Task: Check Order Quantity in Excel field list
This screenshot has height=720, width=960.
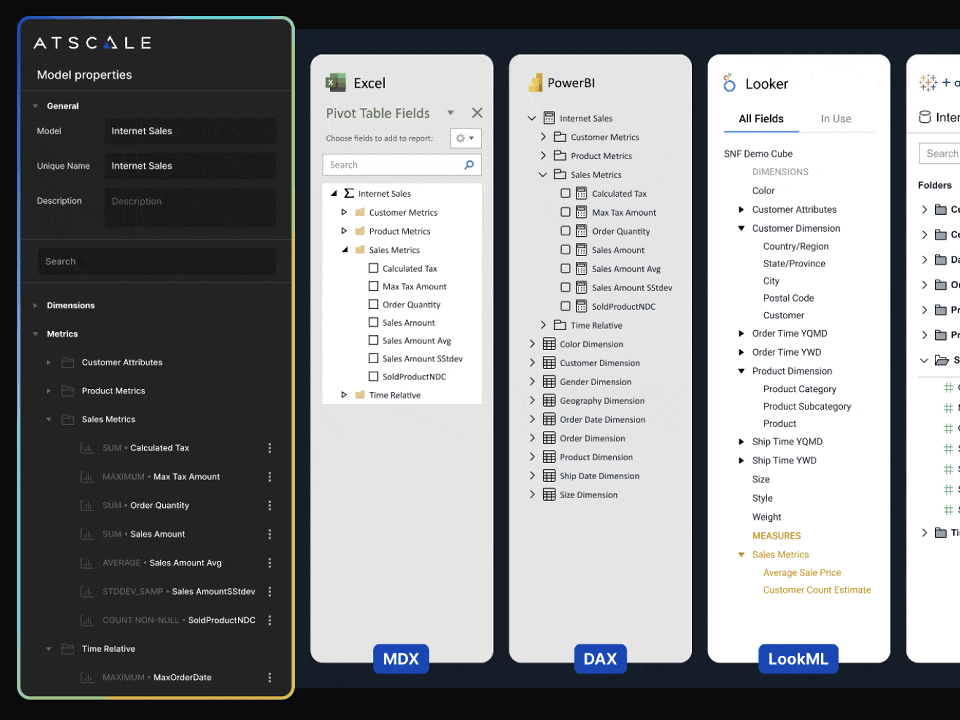Action: click(x=373, y=304)
